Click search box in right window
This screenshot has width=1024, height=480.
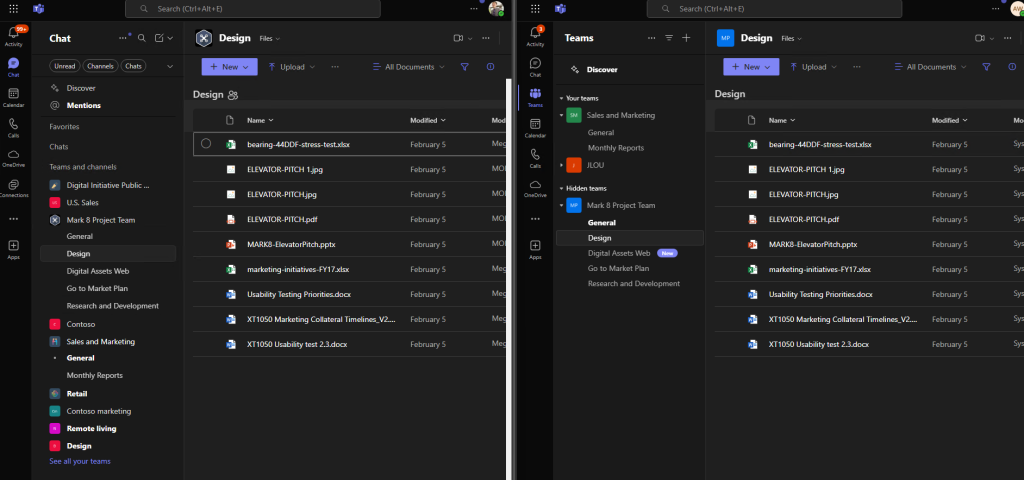pos(774,9)
